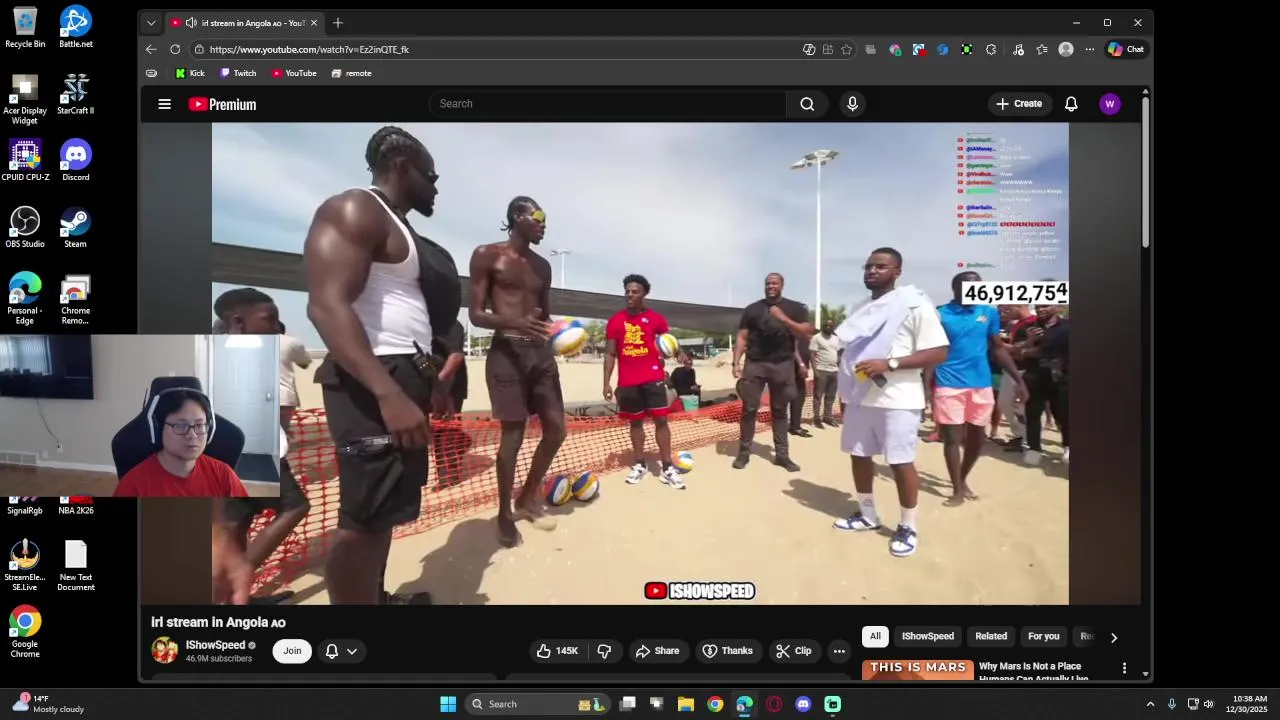
Task: Select the New Text Document file
Action: click(x=76, y=566)
